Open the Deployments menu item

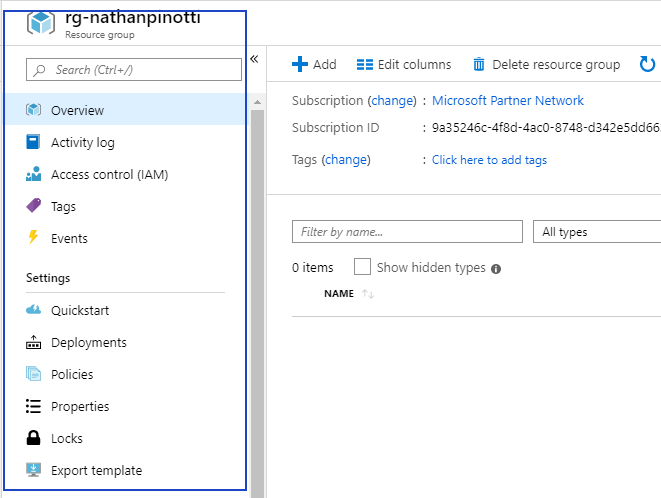click(125, 342)
